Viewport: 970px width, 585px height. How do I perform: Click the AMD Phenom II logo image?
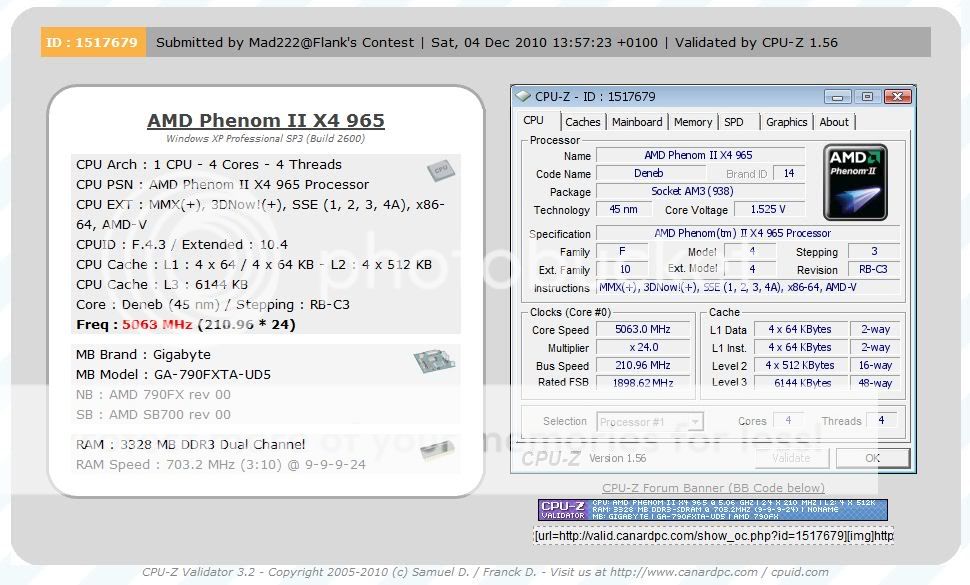(x=855, y=182)
